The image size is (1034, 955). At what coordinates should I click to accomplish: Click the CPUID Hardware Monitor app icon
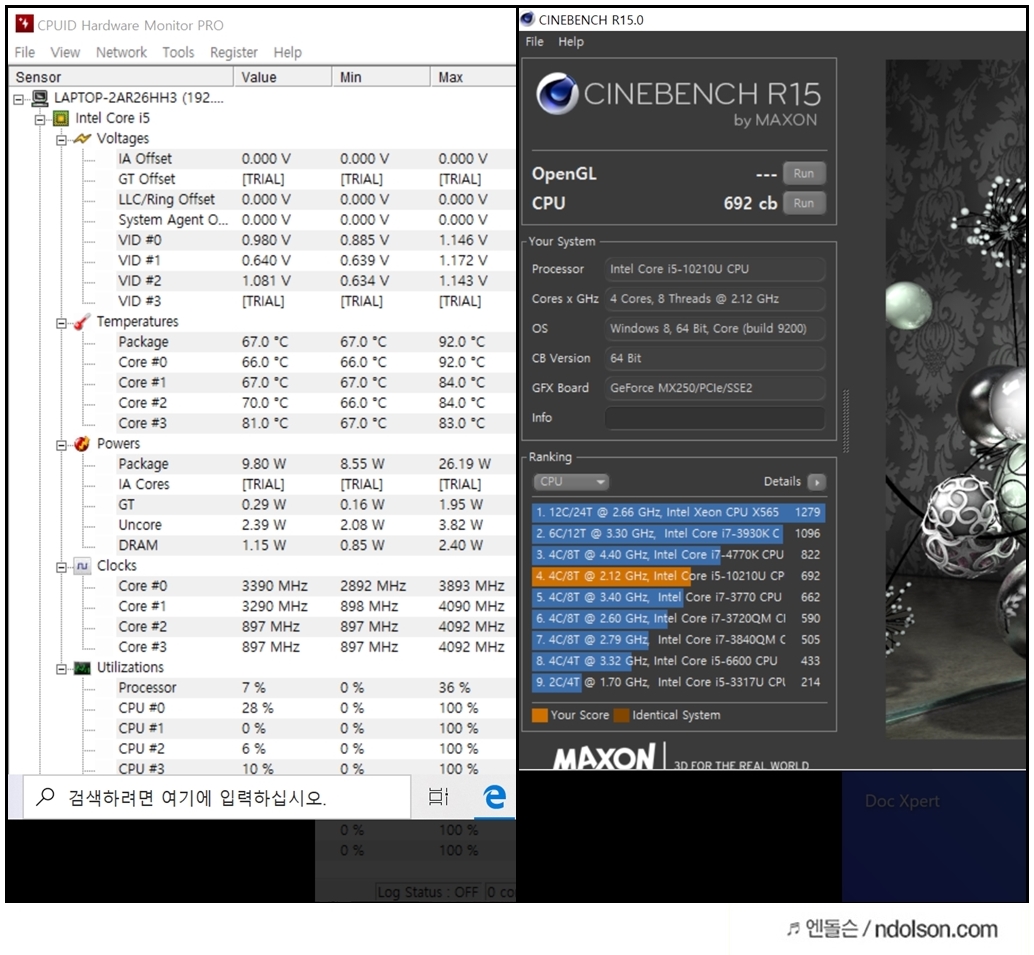point(24,24)
